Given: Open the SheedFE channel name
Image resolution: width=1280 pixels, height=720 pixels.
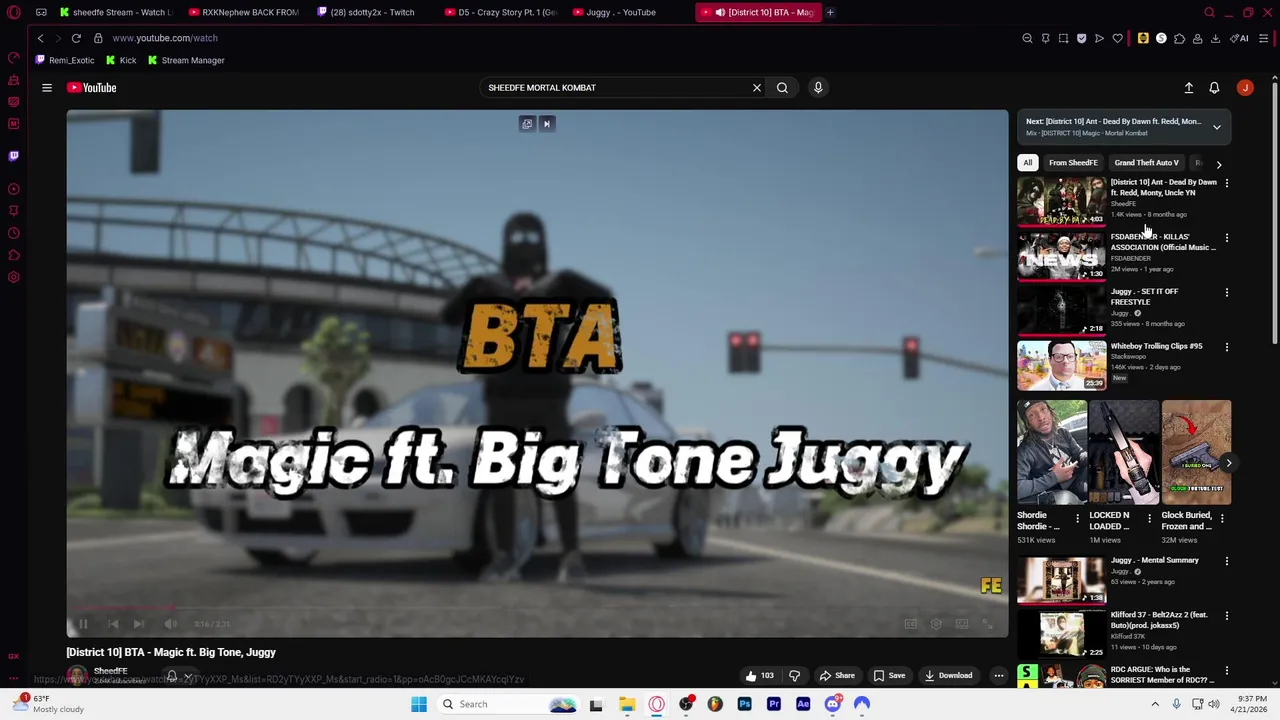Looking at the screenshot, I should [111, 671].
